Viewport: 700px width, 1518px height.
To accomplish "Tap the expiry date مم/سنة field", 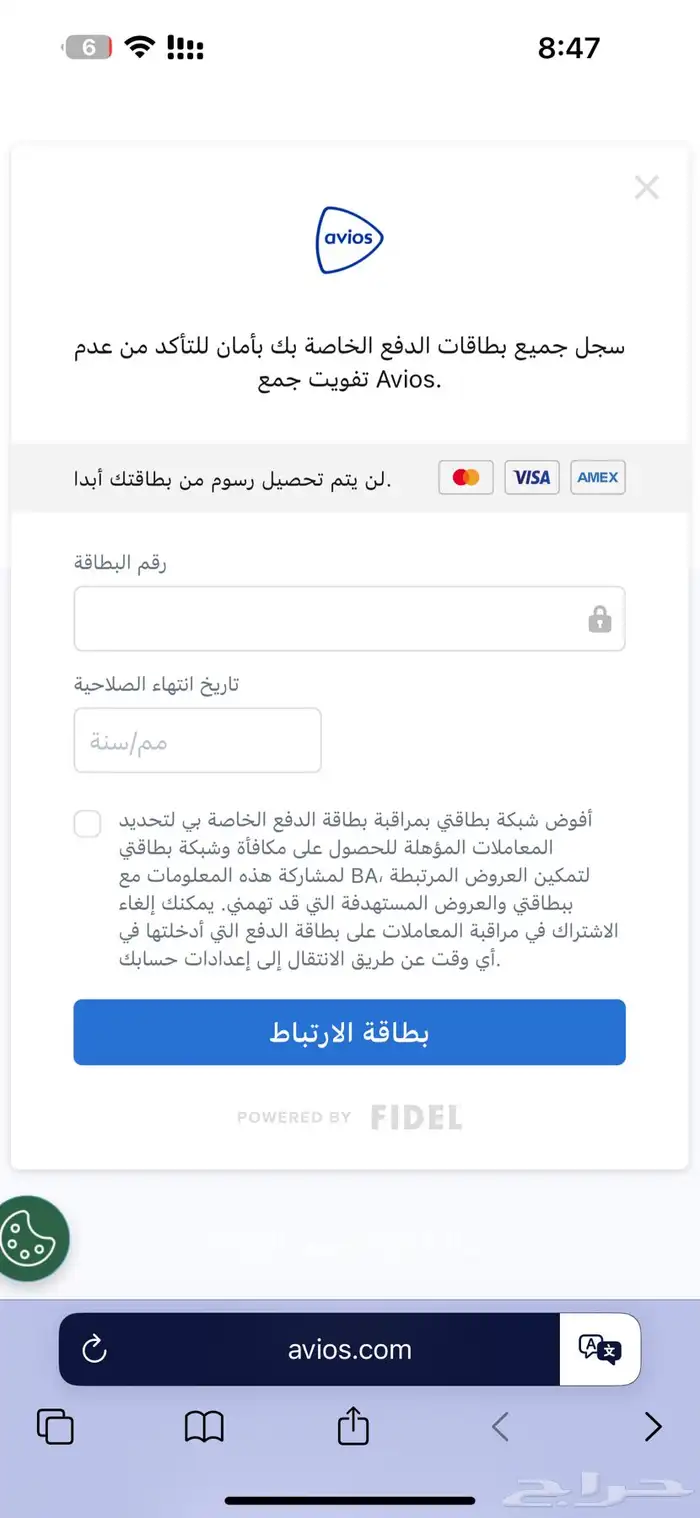I will tap(196, 740).
